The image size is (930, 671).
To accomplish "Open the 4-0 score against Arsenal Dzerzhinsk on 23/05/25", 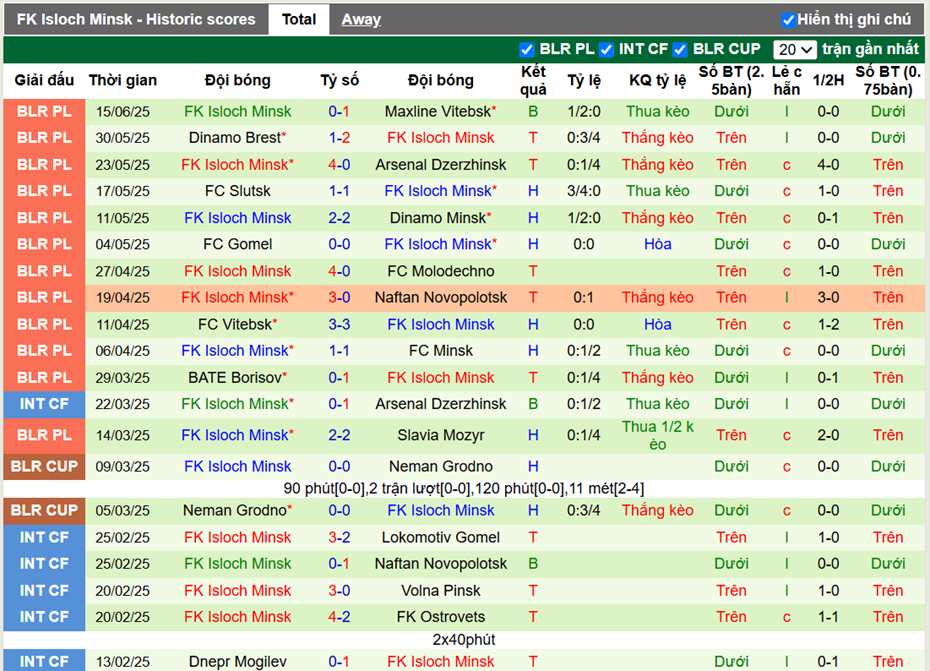I will click(339, 164).
